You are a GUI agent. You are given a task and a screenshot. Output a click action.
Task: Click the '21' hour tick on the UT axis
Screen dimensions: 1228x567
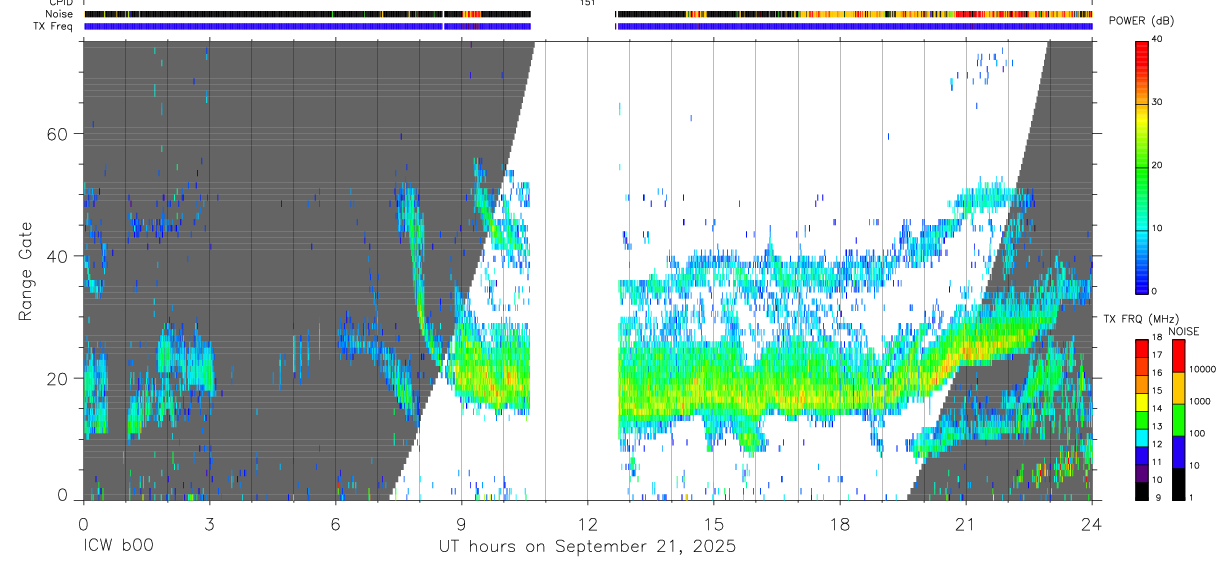(x=965, y=523)
